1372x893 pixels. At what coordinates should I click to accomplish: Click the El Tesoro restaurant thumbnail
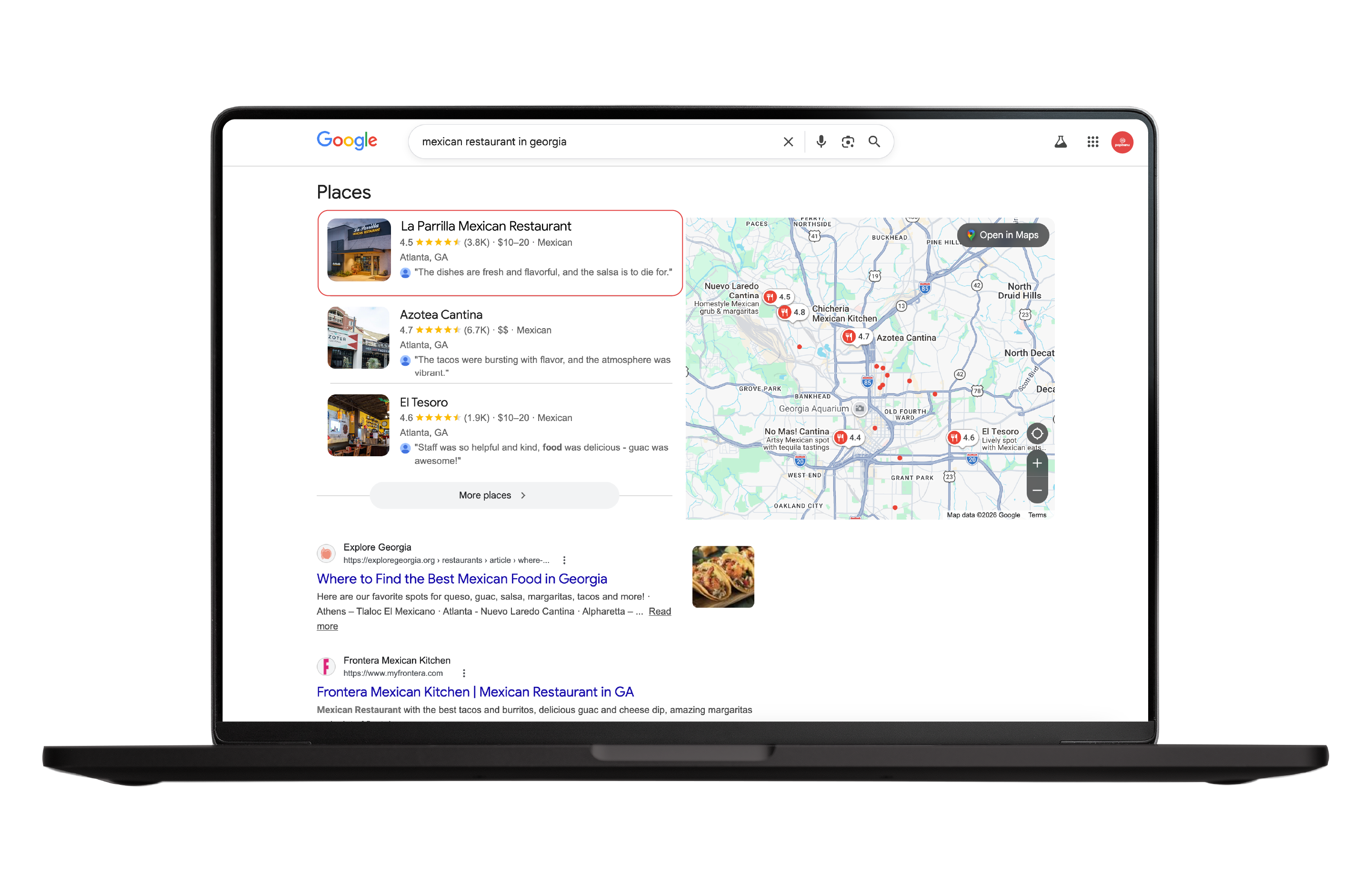tap(358, 425)
